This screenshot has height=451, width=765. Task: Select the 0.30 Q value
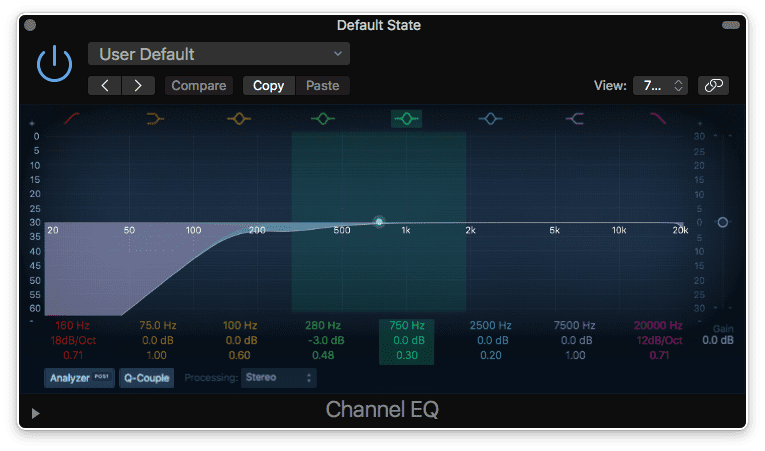pos(407,355)
